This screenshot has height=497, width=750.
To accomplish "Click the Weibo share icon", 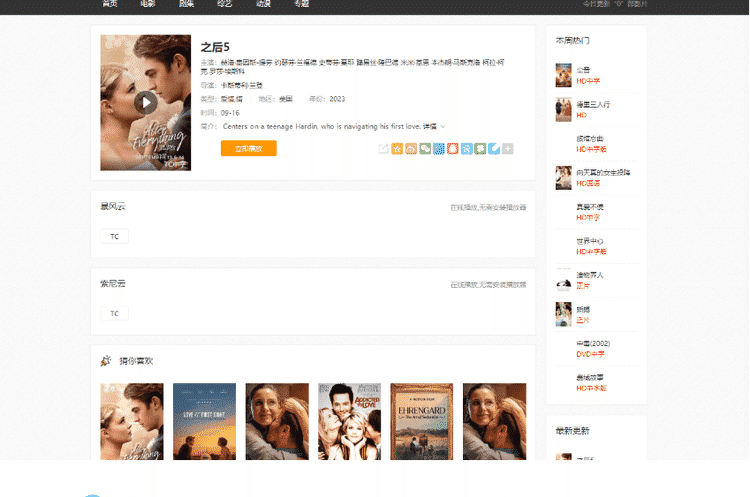I will point(411,149).
